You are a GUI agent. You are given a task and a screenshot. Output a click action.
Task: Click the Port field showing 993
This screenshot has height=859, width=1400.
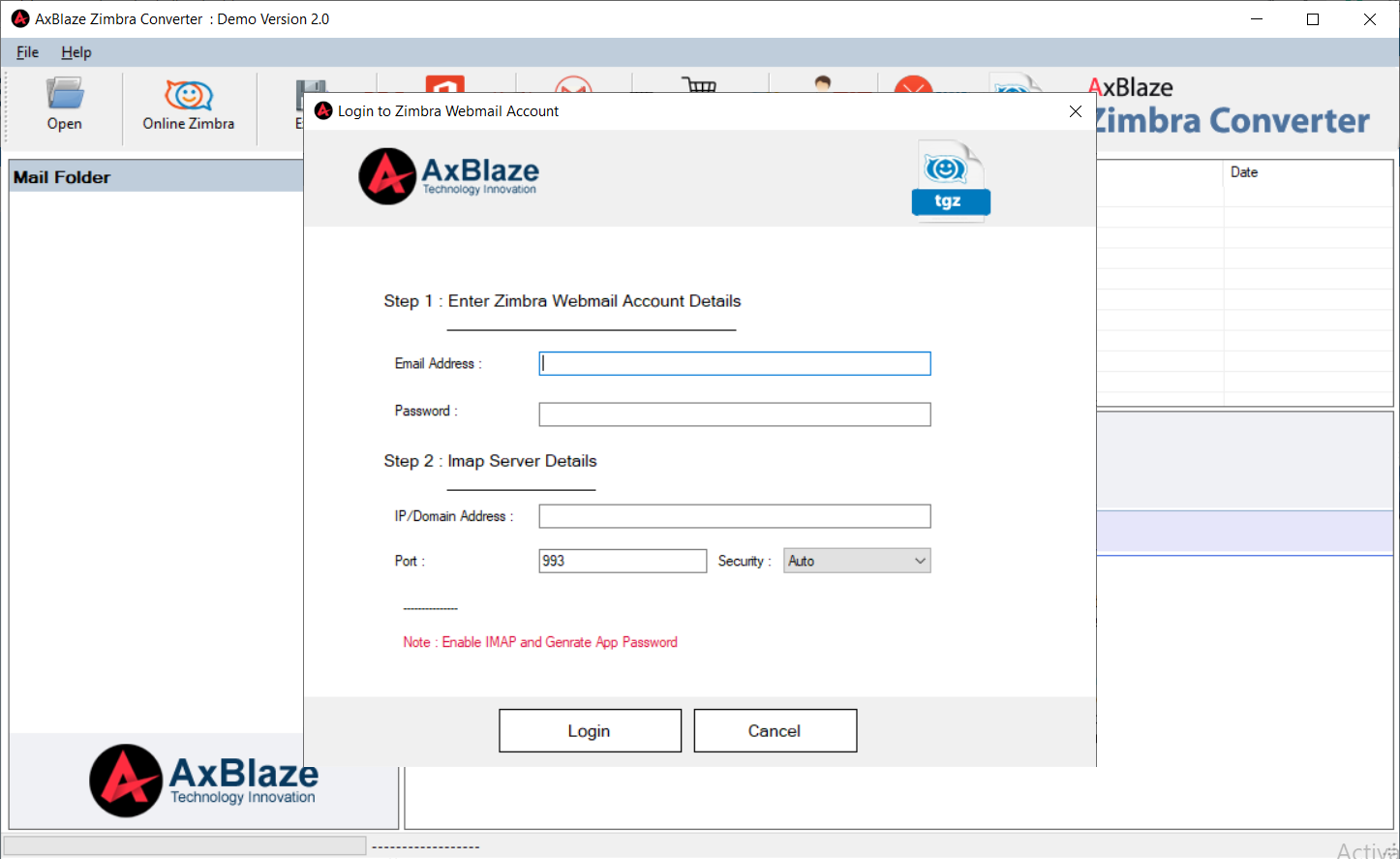623,561
